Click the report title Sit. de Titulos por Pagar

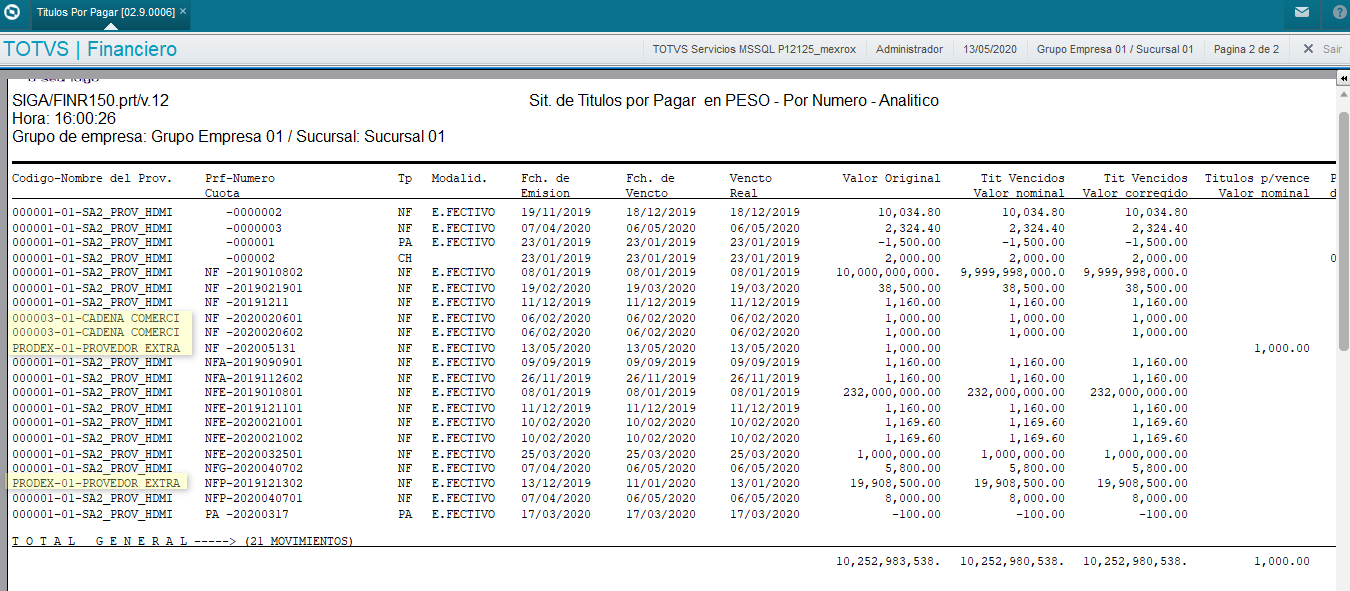[x=733, y=100]
